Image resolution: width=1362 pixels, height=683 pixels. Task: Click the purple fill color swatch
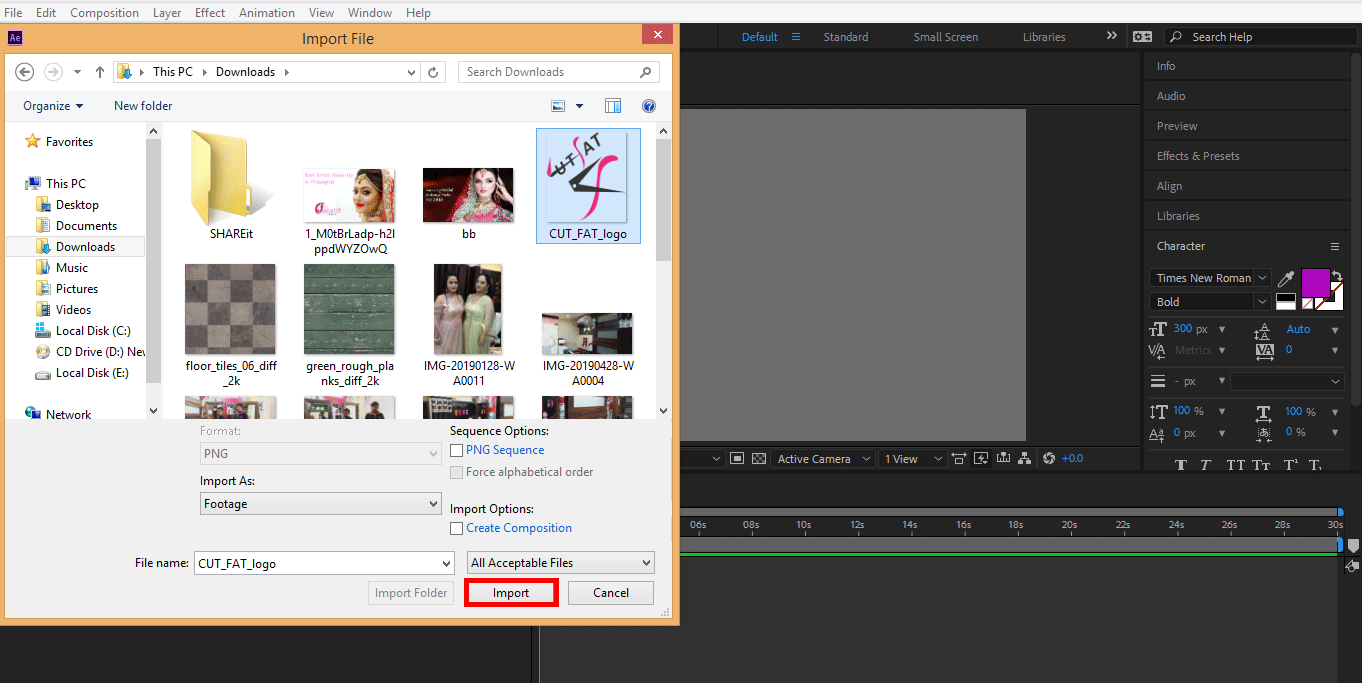[1314, 282]
